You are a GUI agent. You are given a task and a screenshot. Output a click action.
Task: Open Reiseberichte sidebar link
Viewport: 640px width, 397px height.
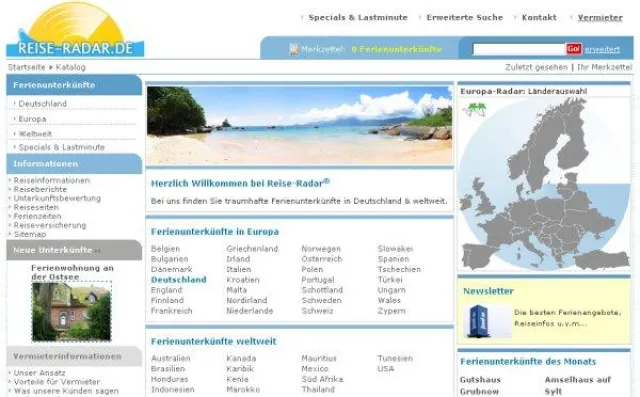tap(40, 189)
